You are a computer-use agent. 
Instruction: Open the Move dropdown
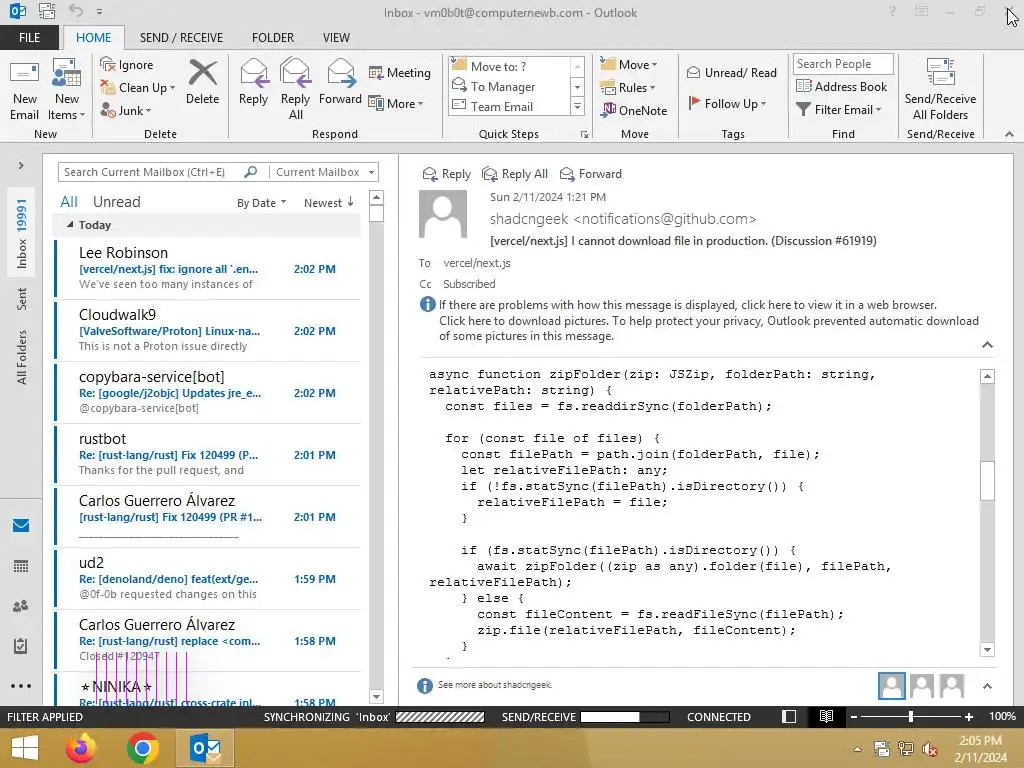[x=629, y=64]
